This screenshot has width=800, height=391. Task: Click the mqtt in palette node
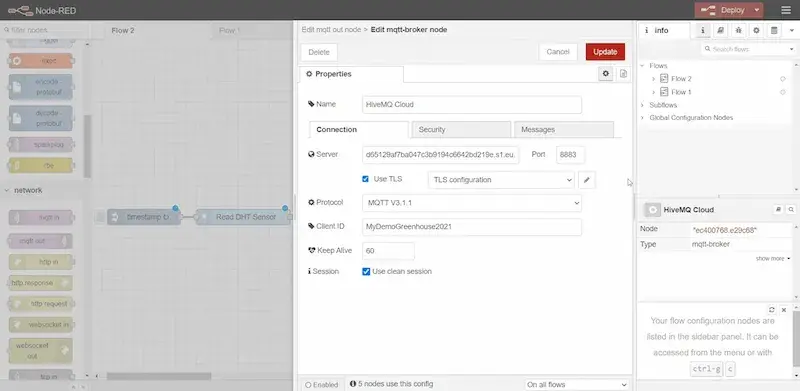tap(41, 217)
